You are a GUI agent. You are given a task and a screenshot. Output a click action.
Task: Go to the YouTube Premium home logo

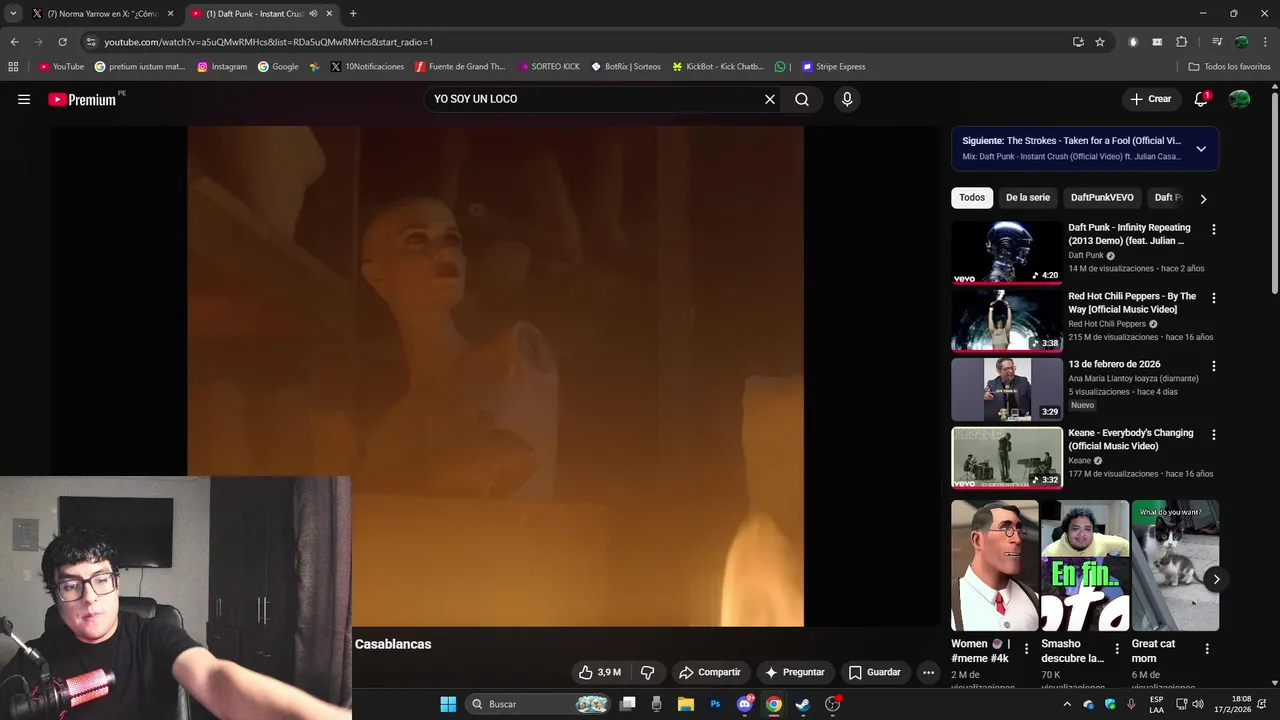coord(83,99)
